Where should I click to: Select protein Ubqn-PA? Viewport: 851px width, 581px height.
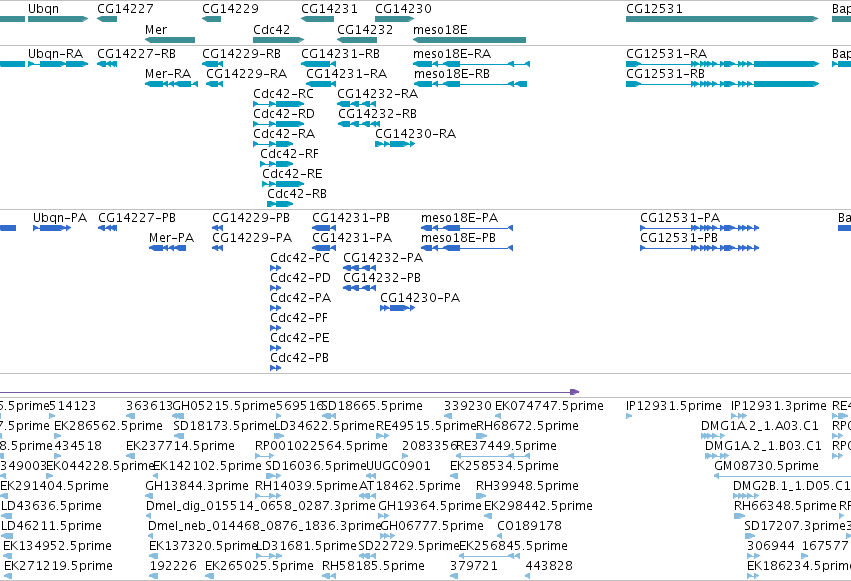pos(60,218)
